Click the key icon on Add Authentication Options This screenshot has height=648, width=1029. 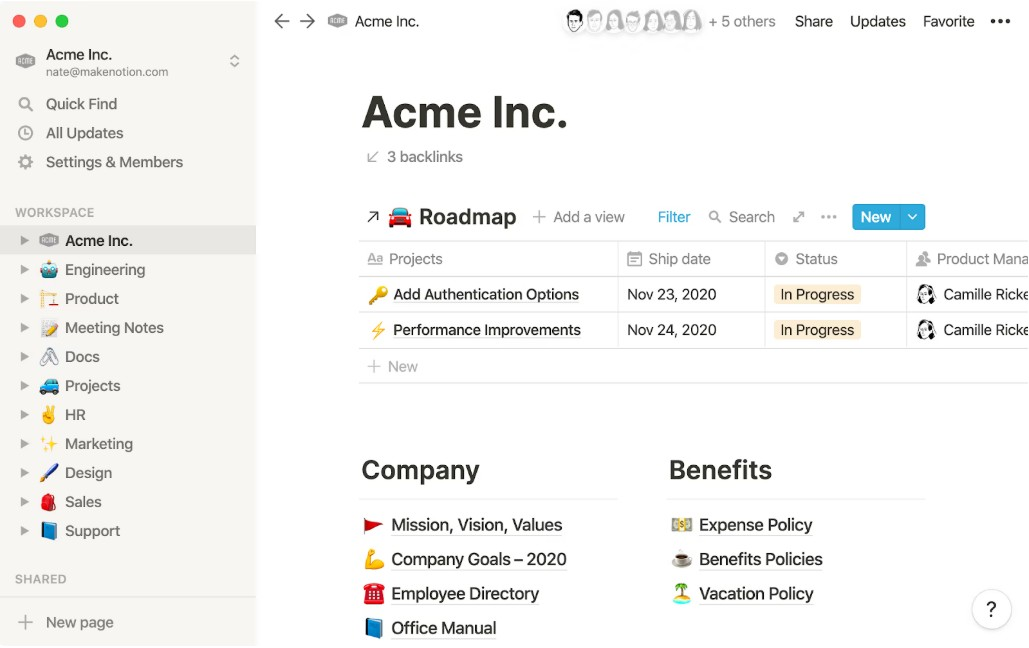pos(377,294)
